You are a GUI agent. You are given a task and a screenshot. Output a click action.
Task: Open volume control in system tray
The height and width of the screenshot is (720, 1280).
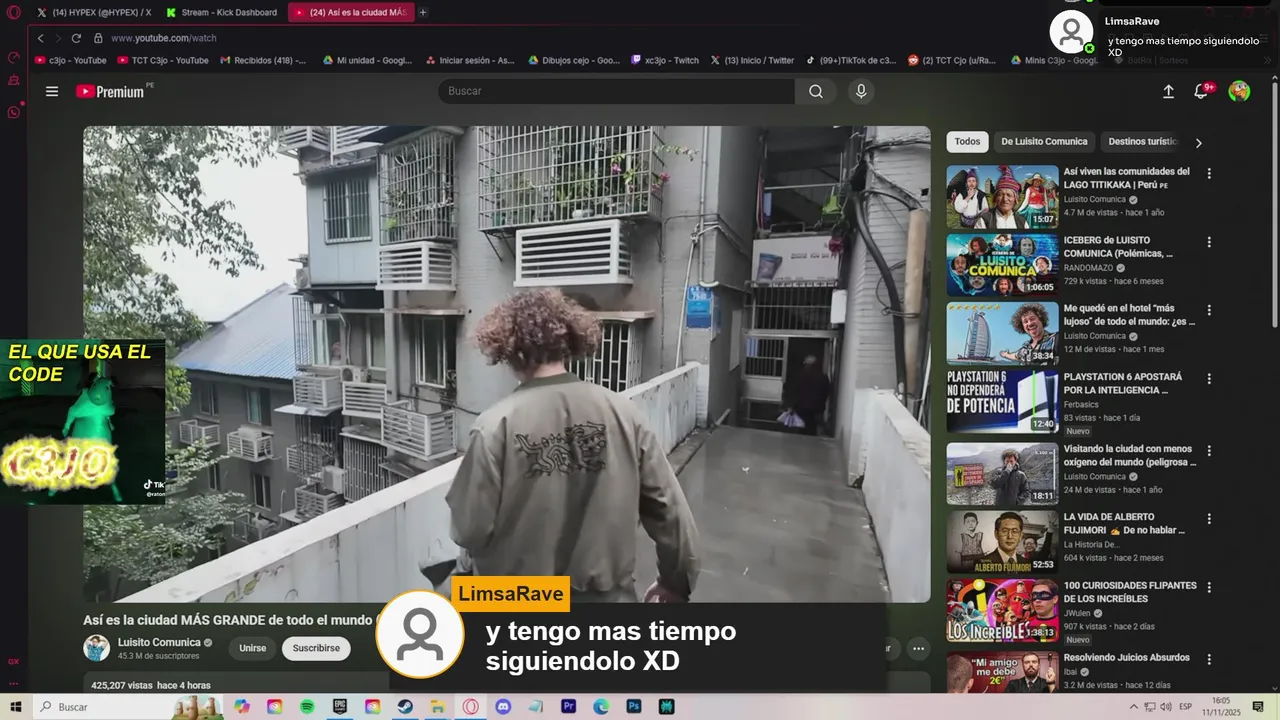(1166, 707)
